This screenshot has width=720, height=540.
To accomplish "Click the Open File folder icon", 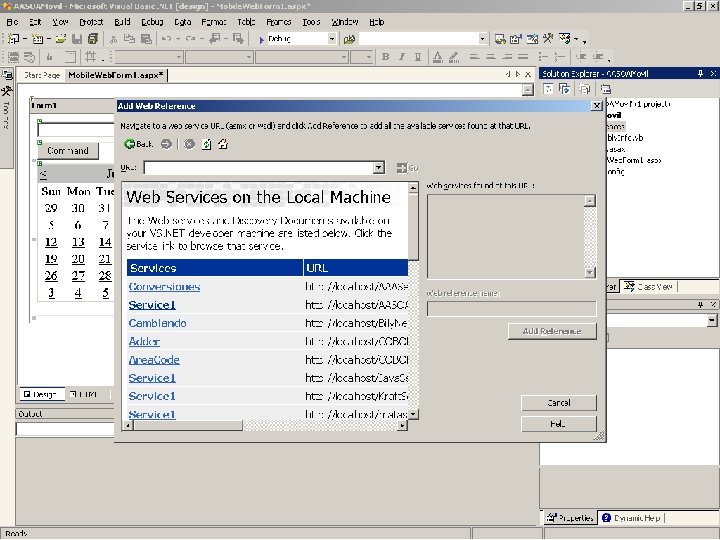I will [x=61, y=39].
